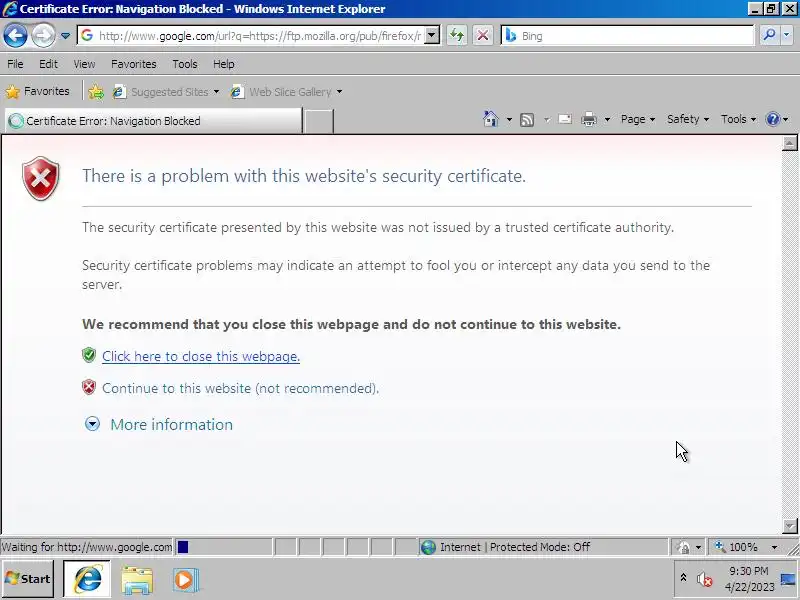Expand the Home button dropdown arrow

point(509,119)
